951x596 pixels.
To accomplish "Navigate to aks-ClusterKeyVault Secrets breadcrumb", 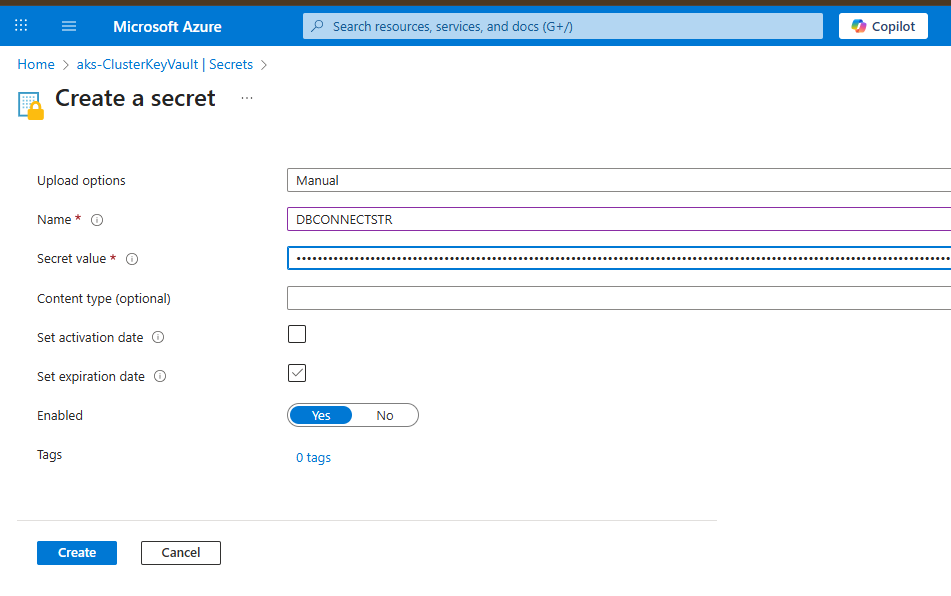I will (164, 64).
